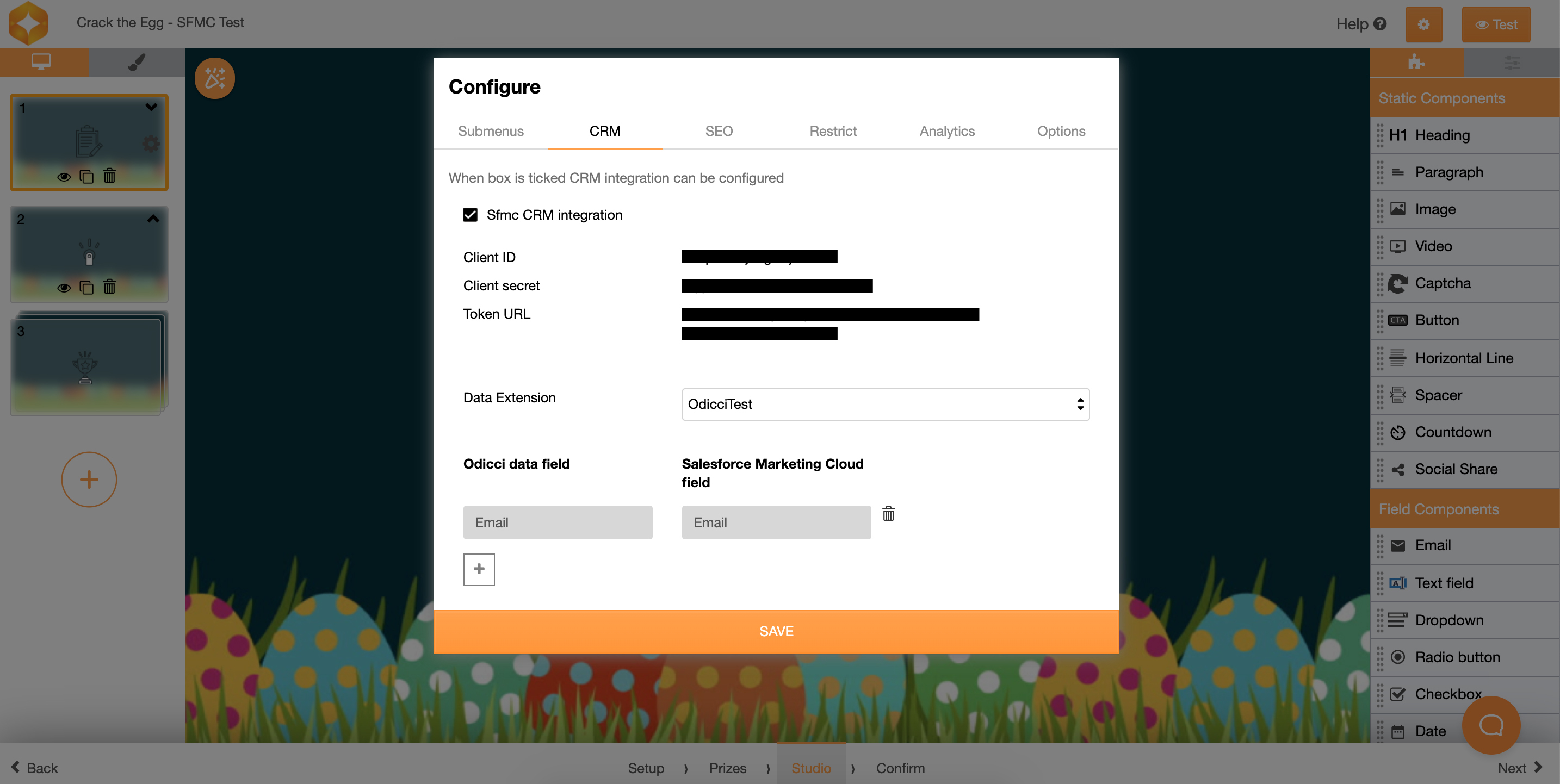Screen dimensions: 1560x784
Task: Open the settings gear in top bar
Action: (x=1423, y=24)
